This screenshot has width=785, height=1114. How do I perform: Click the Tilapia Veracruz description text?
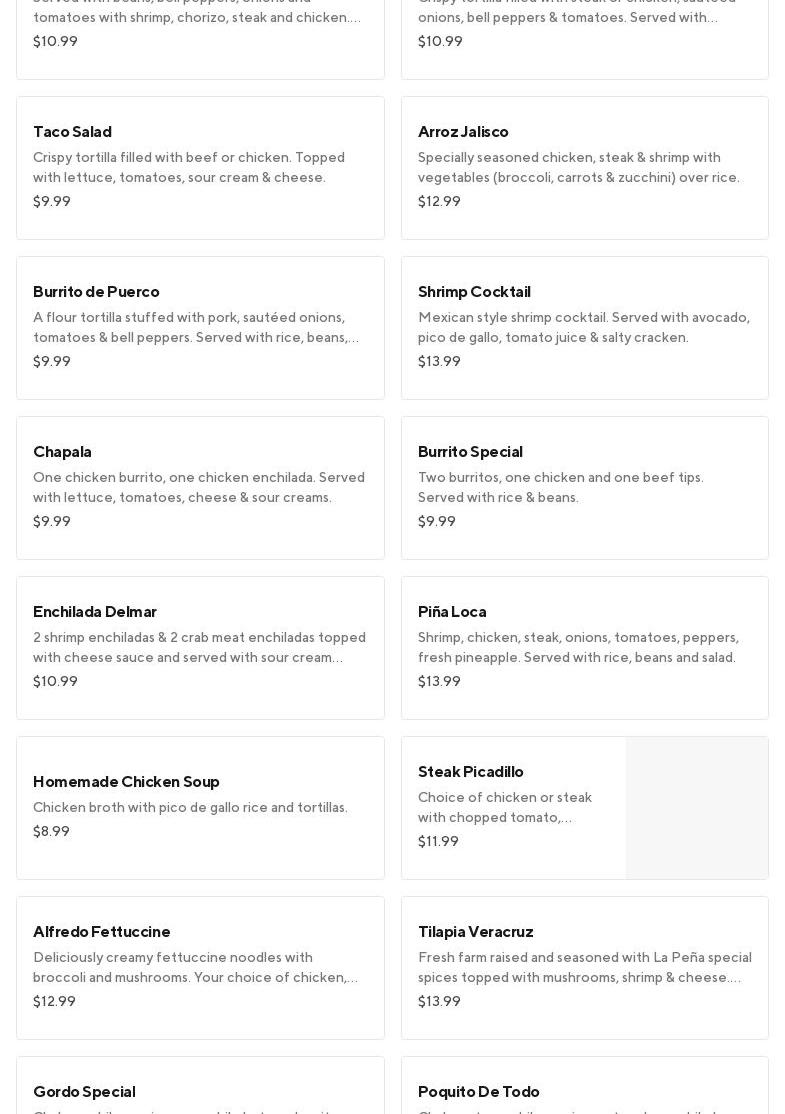click(584, 967)
